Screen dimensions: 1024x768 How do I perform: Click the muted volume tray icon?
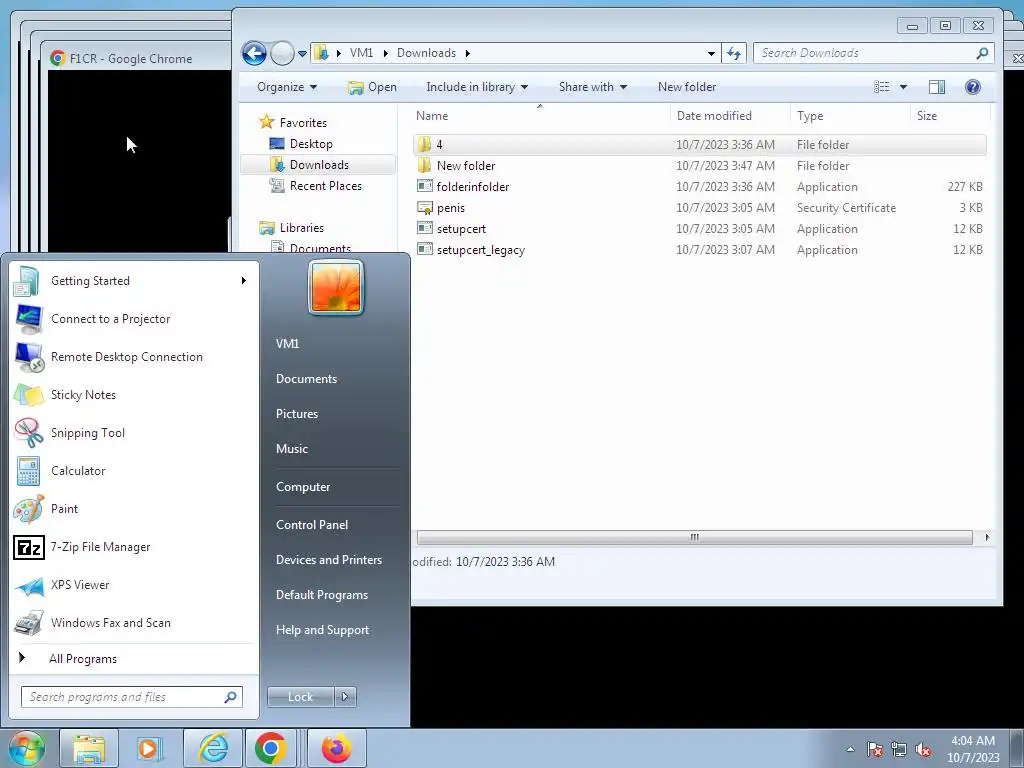(923, 749)
